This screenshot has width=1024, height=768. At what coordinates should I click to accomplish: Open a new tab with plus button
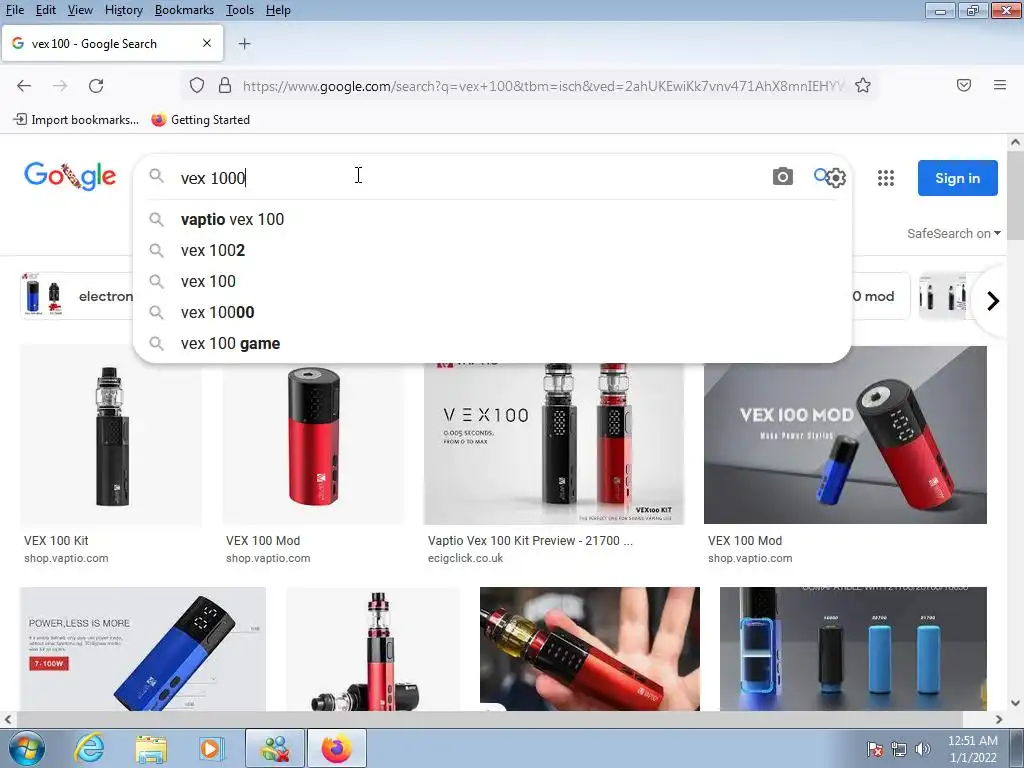click(244, 44)
